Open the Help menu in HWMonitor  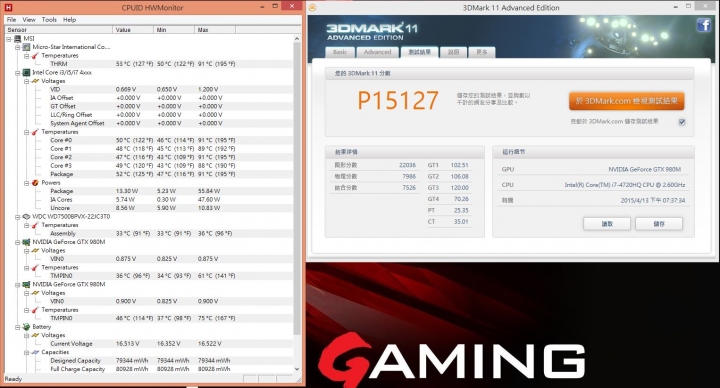69,20
